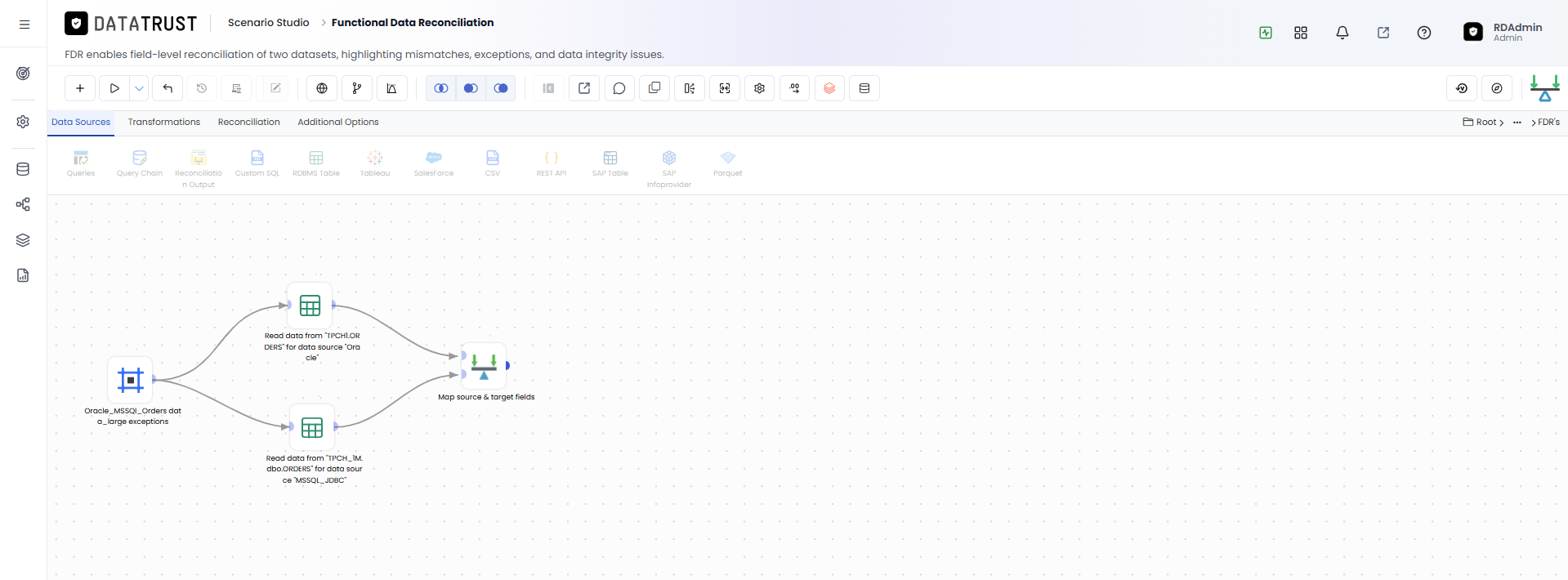Switch to the Transformations tab
The image size is (1568, 580).
tap(164, 123)
